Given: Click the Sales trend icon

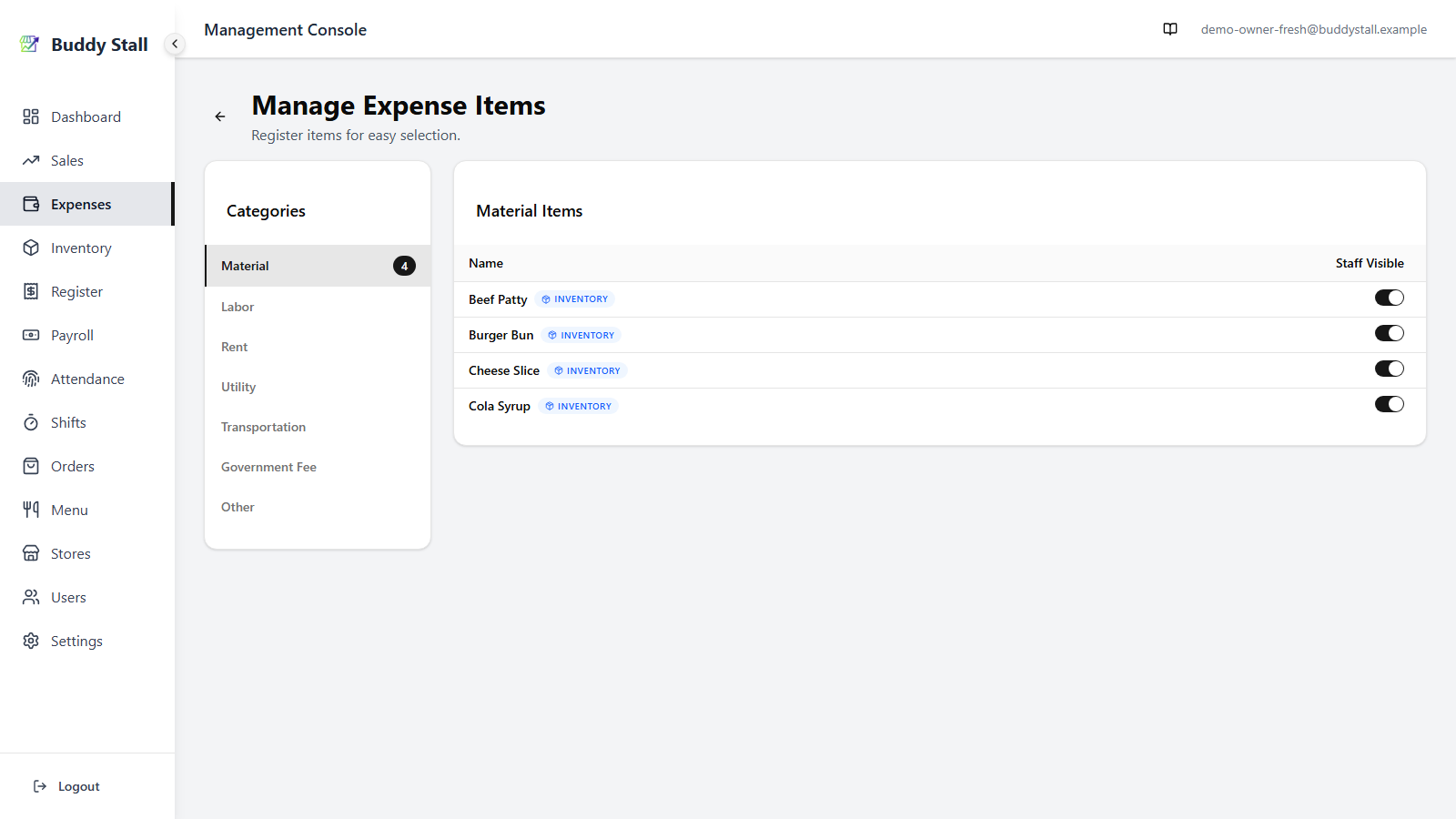Looking at the screenshot, I should (31, 160).
